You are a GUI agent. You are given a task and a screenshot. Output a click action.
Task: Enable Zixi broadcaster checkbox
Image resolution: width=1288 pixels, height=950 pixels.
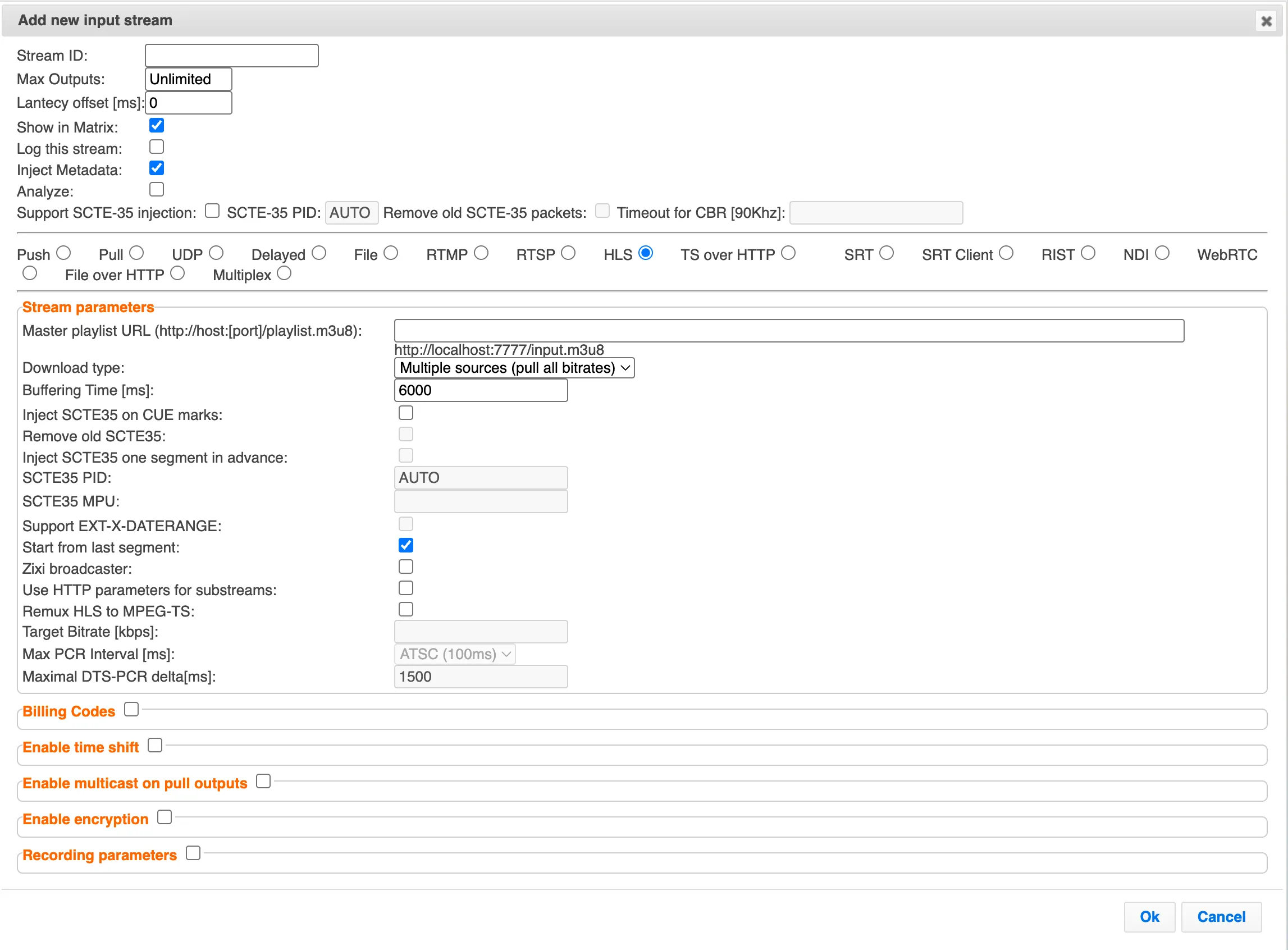[406, 567]
